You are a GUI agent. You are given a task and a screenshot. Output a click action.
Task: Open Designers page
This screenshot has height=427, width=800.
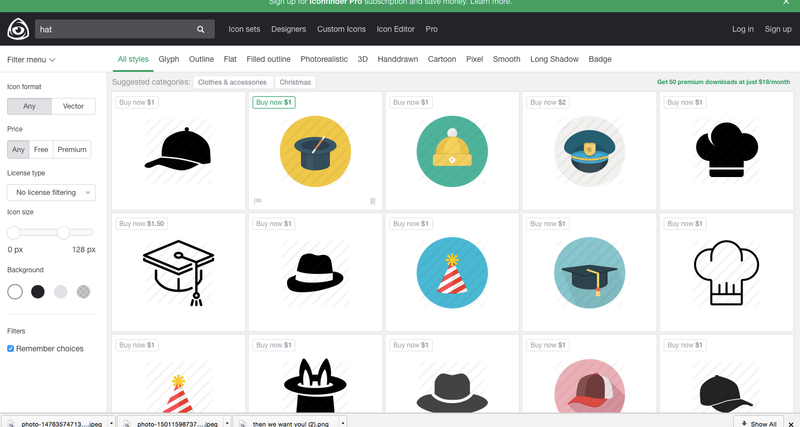click(289, 29)
